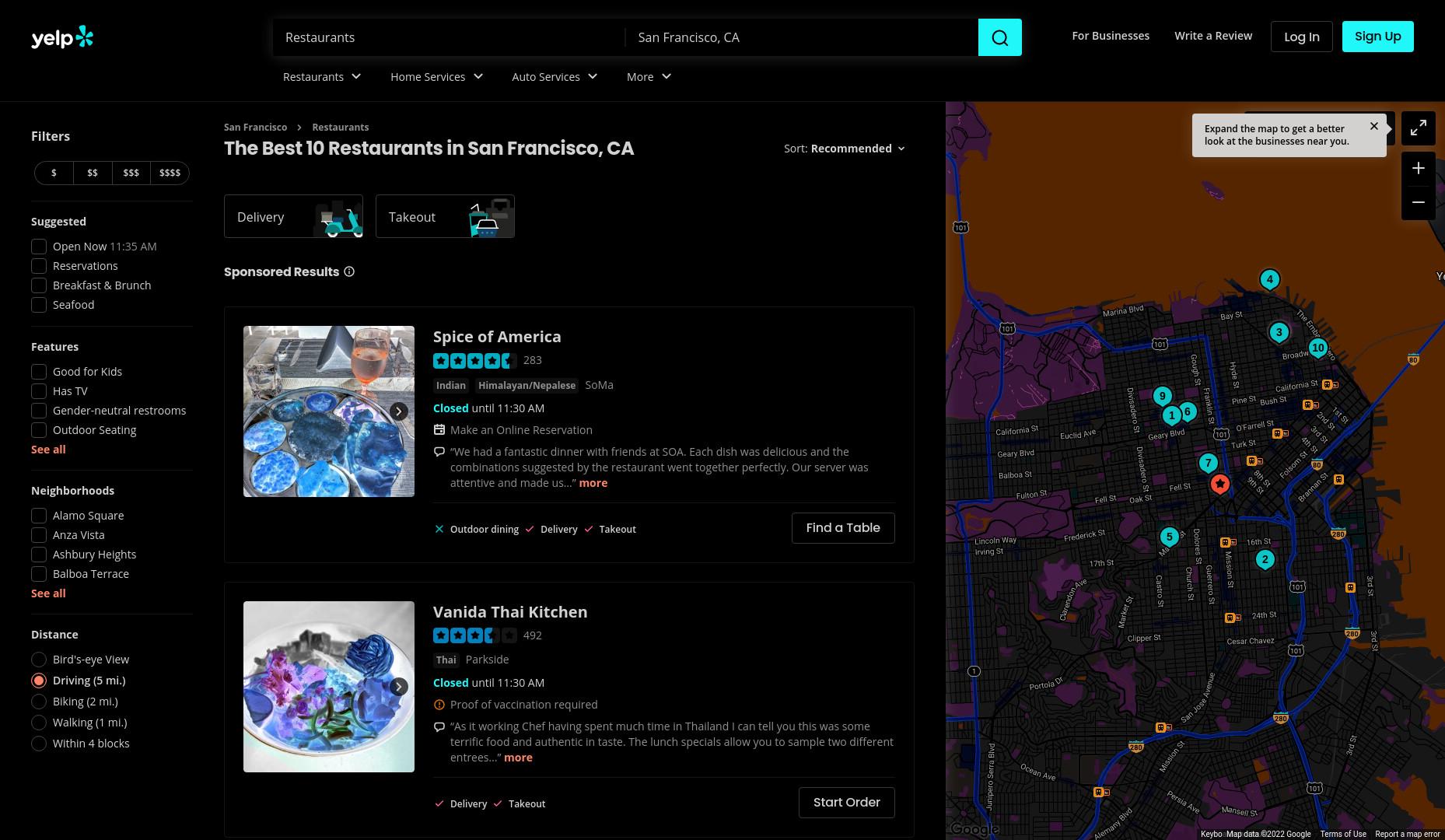Click the Yelp logo
The width and height of the screenshot is (1445, 840).
coord(62,37)
